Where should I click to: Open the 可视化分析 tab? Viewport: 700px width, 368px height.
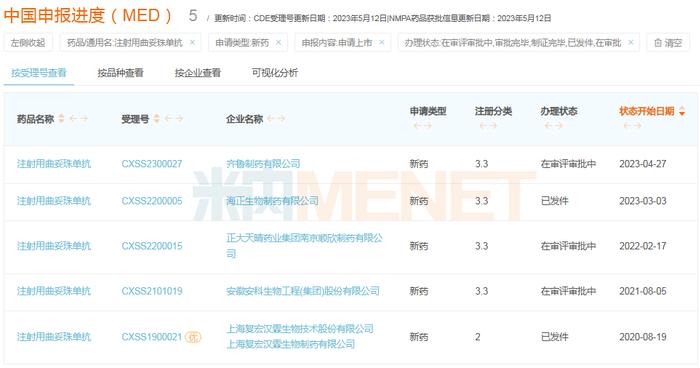tap(275, 73)
